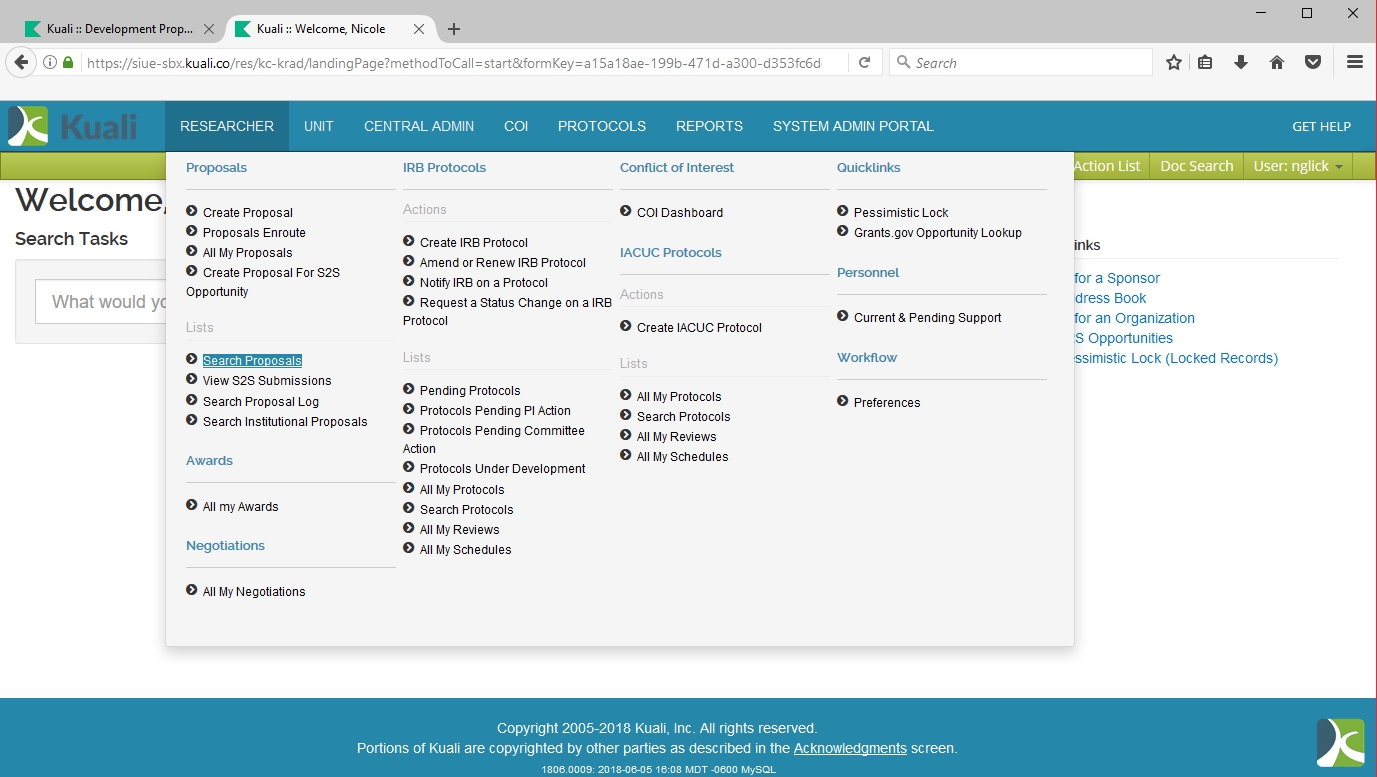Viewport: 1377px width, 777px height.
Task: Switch to Development Proposal browser tab
Action: click(x=115, y=29)
